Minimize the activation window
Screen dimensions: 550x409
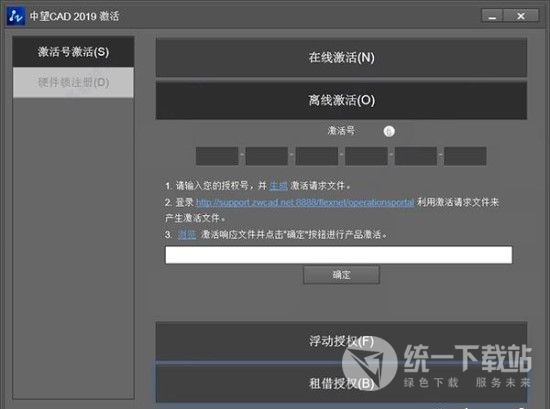(x=492, y=16)
